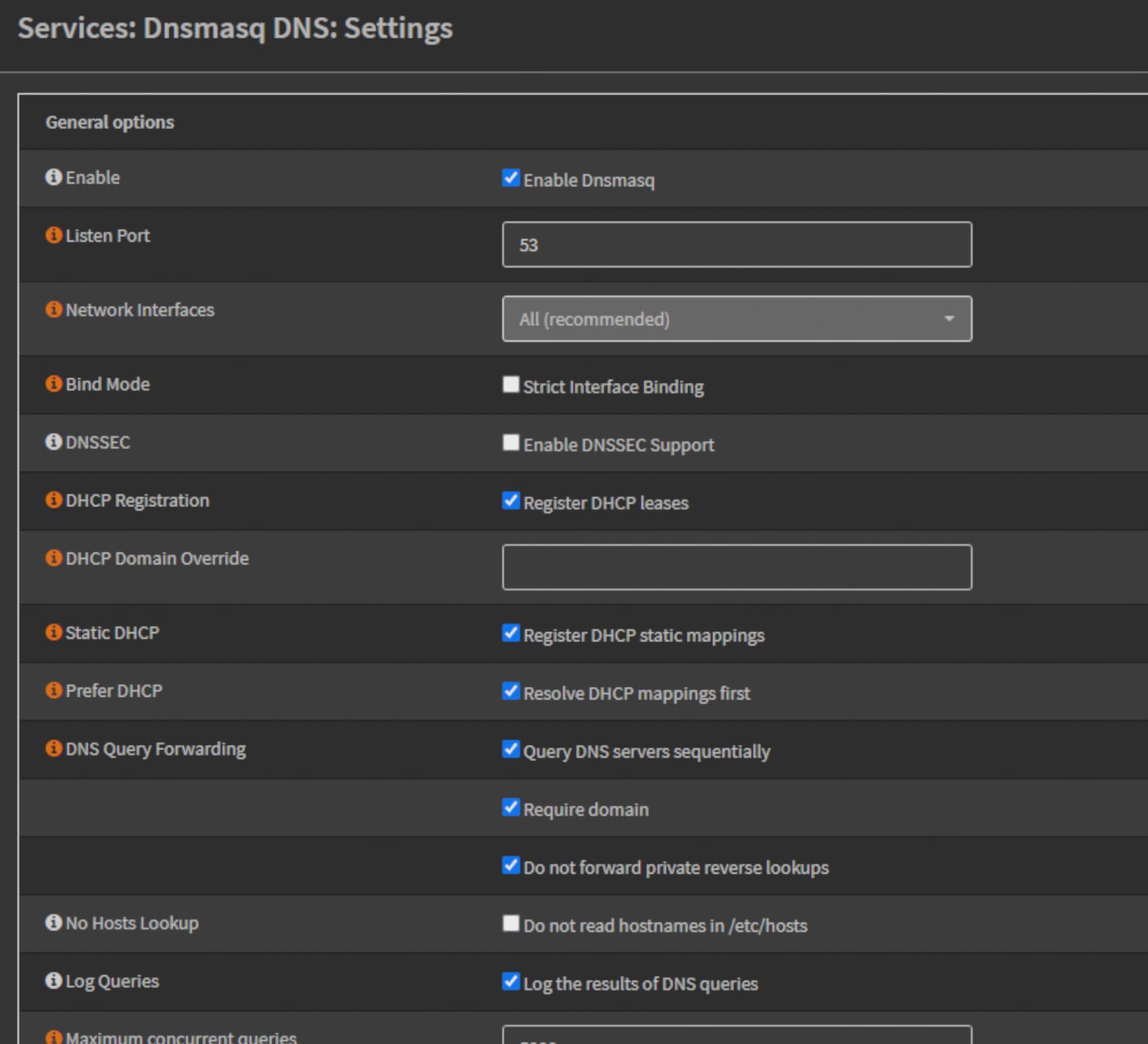Screen dimensions: 1148x1044
Task: Click the General options section header
Action: (x=109, y=122)
